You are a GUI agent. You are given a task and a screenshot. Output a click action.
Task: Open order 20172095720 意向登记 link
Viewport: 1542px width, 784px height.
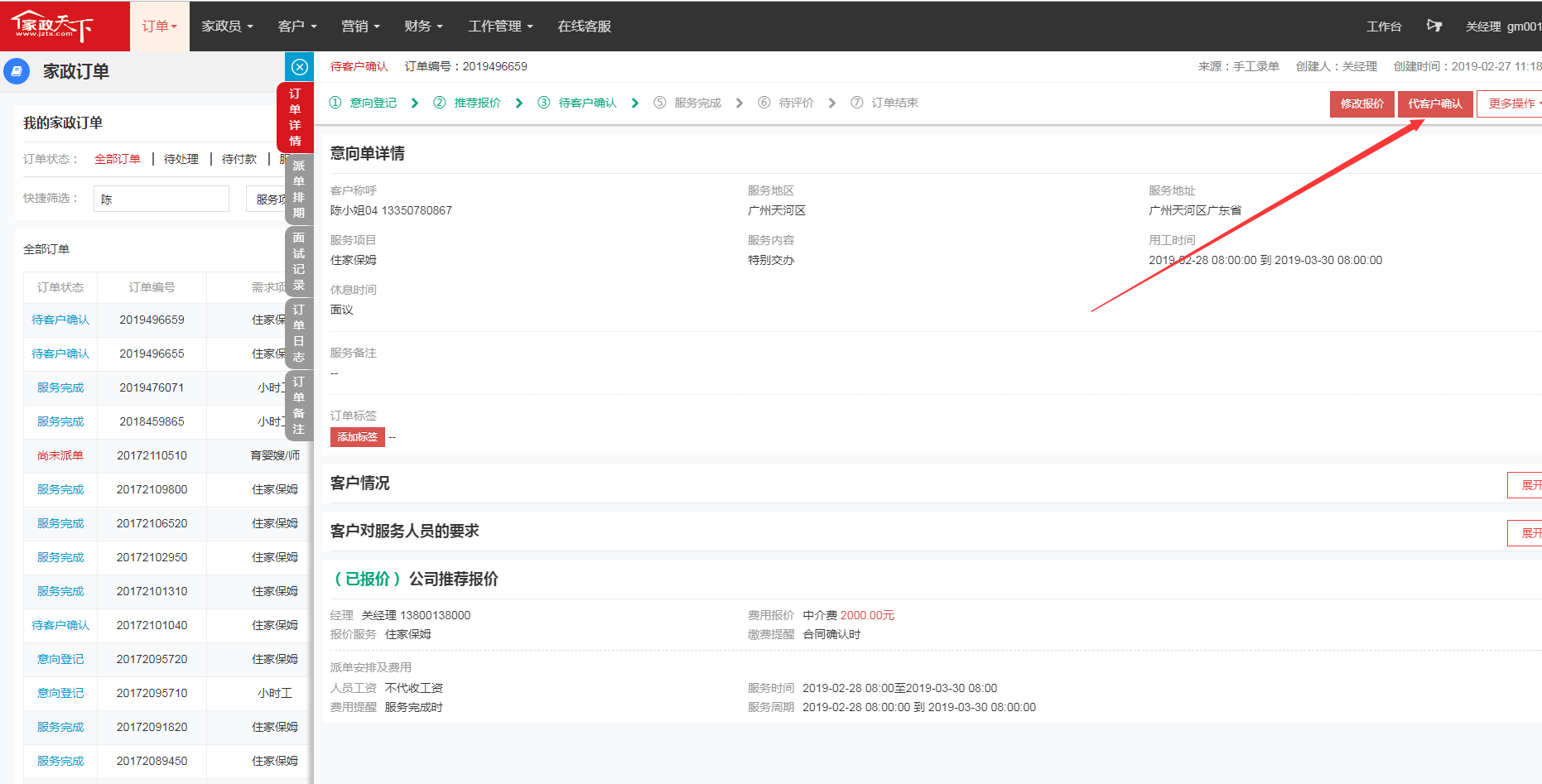pyautogui.click(x=60, y=659)
